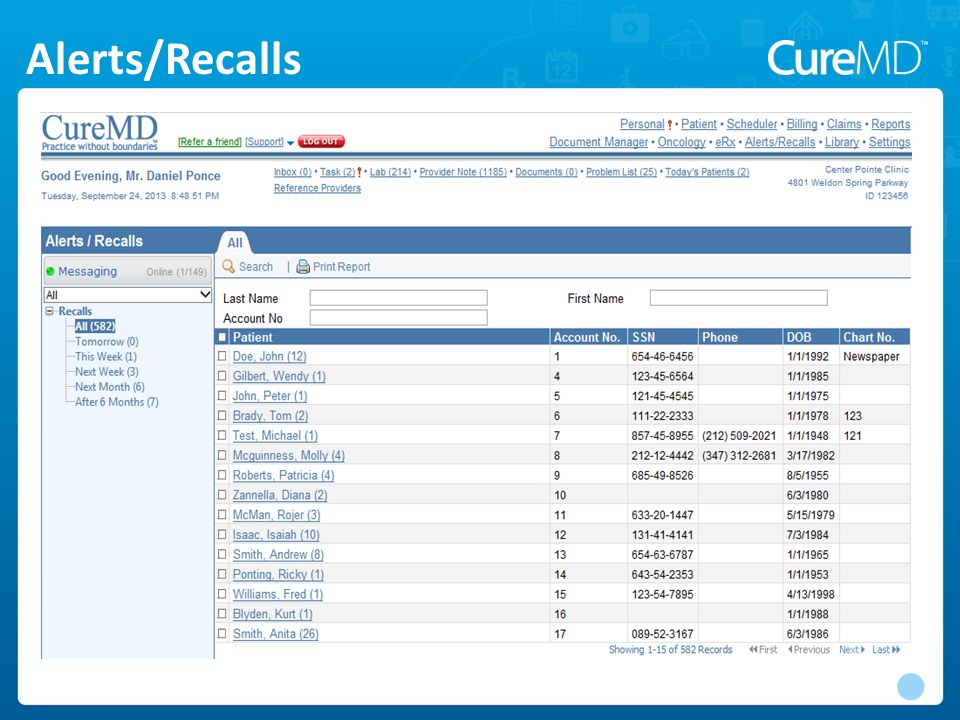Click the CureMD Practice without boundaries logo
960x720 pixels.
pos(100,132)
